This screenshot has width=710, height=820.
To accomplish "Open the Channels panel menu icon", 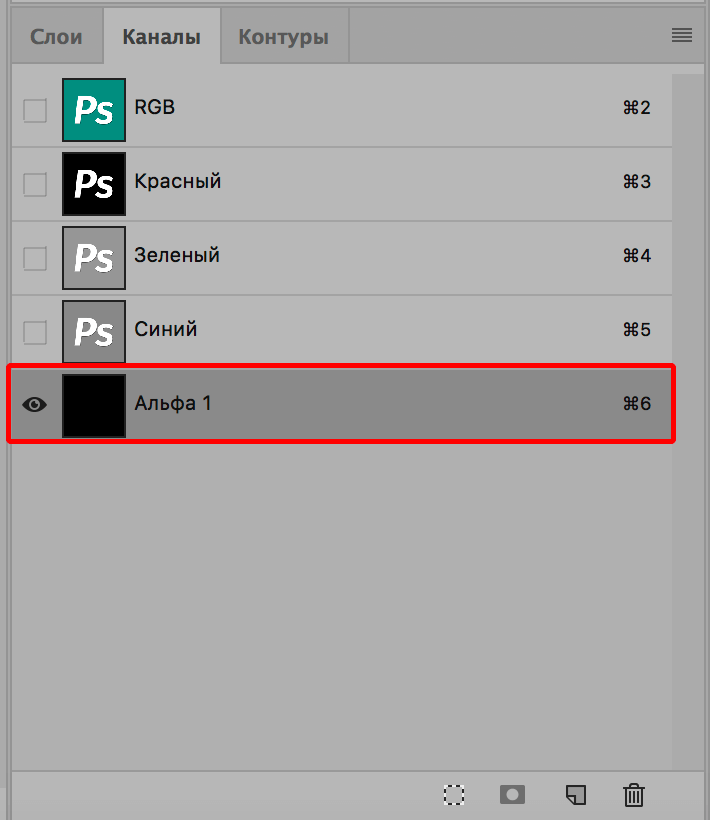I will click(x=682, y=35).
